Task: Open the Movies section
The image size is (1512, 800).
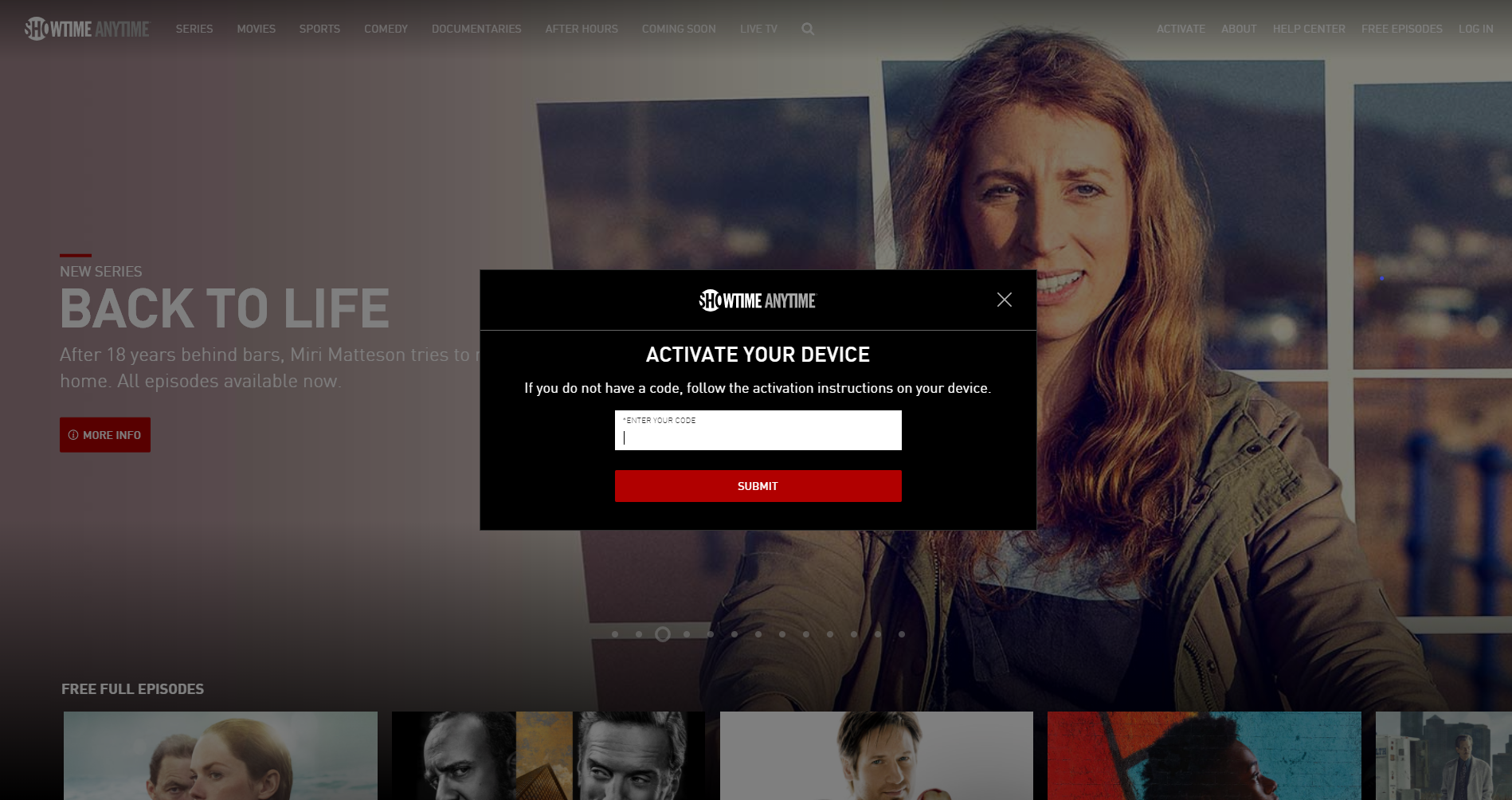Action: [256, 29]
